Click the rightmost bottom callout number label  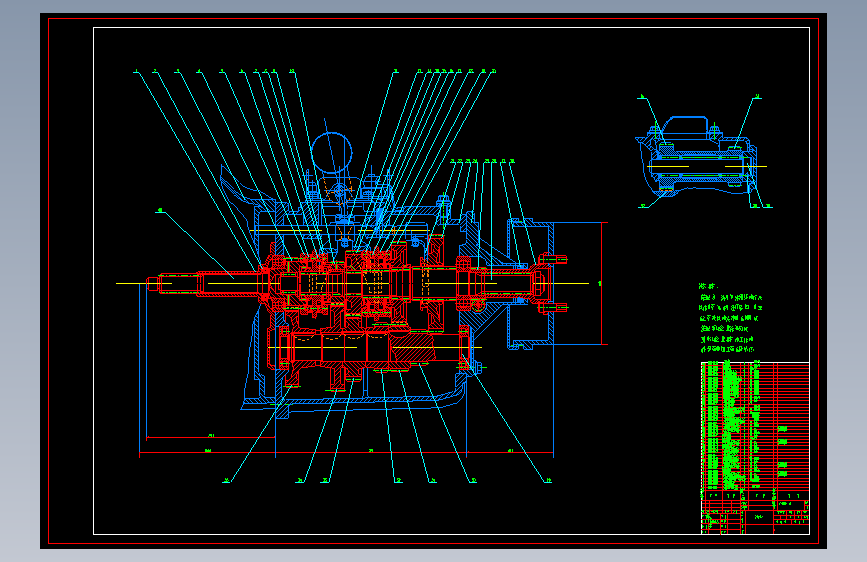coord(548,481)
